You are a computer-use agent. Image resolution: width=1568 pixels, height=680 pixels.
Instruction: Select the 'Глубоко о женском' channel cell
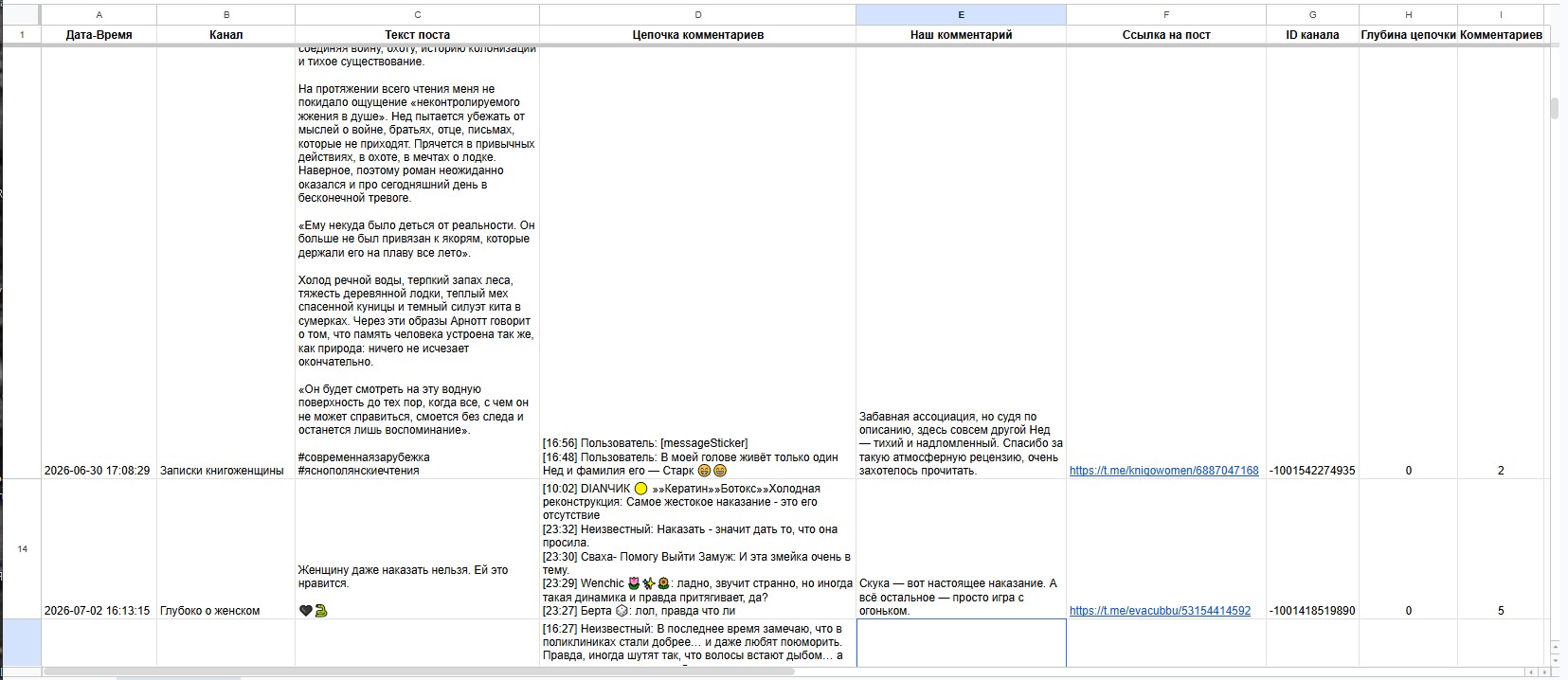[x=226, y=549]
